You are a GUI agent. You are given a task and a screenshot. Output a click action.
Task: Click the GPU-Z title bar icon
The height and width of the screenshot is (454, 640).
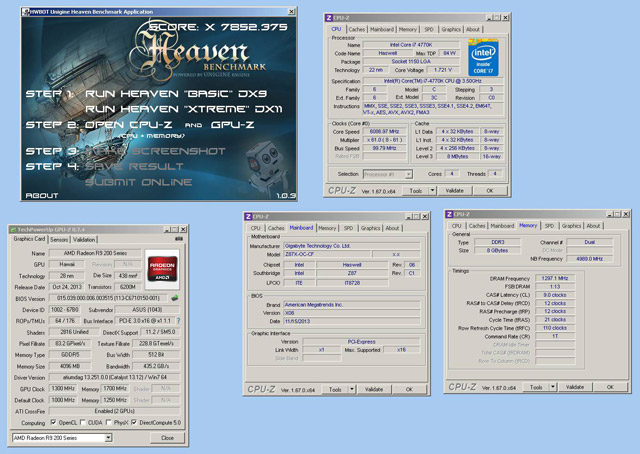tap(13, 229)
